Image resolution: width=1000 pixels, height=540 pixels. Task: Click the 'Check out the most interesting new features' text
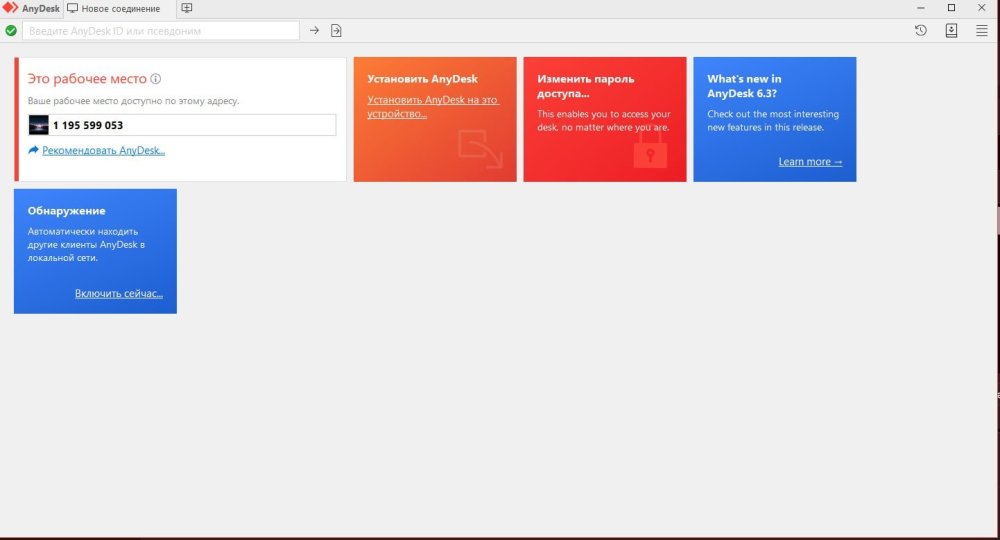coord(773,120)
